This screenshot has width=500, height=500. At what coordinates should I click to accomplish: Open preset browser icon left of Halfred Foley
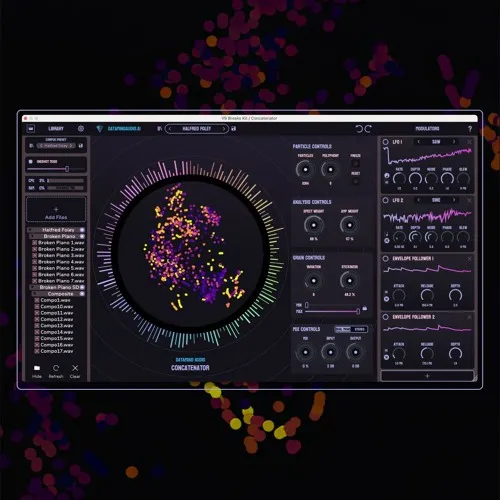coord(159,129)
